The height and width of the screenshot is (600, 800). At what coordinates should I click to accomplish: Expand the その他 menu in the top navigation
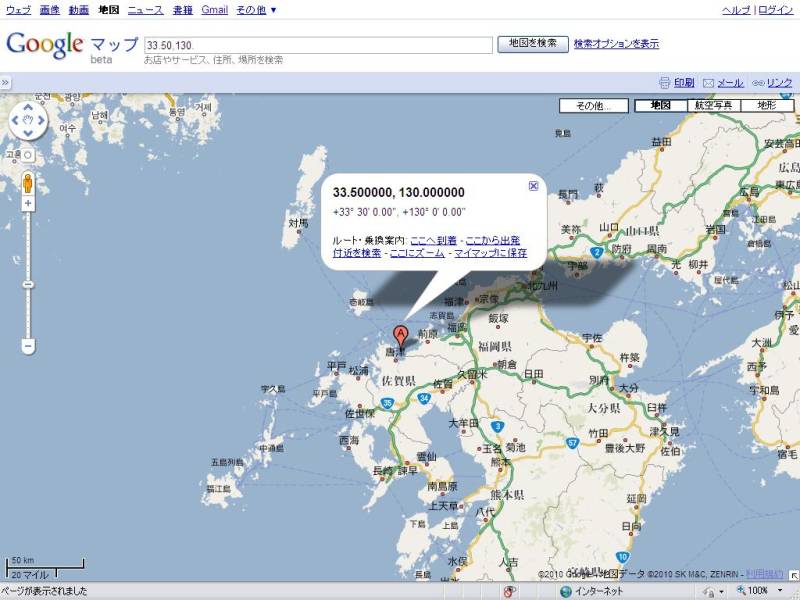click(256, 10)
